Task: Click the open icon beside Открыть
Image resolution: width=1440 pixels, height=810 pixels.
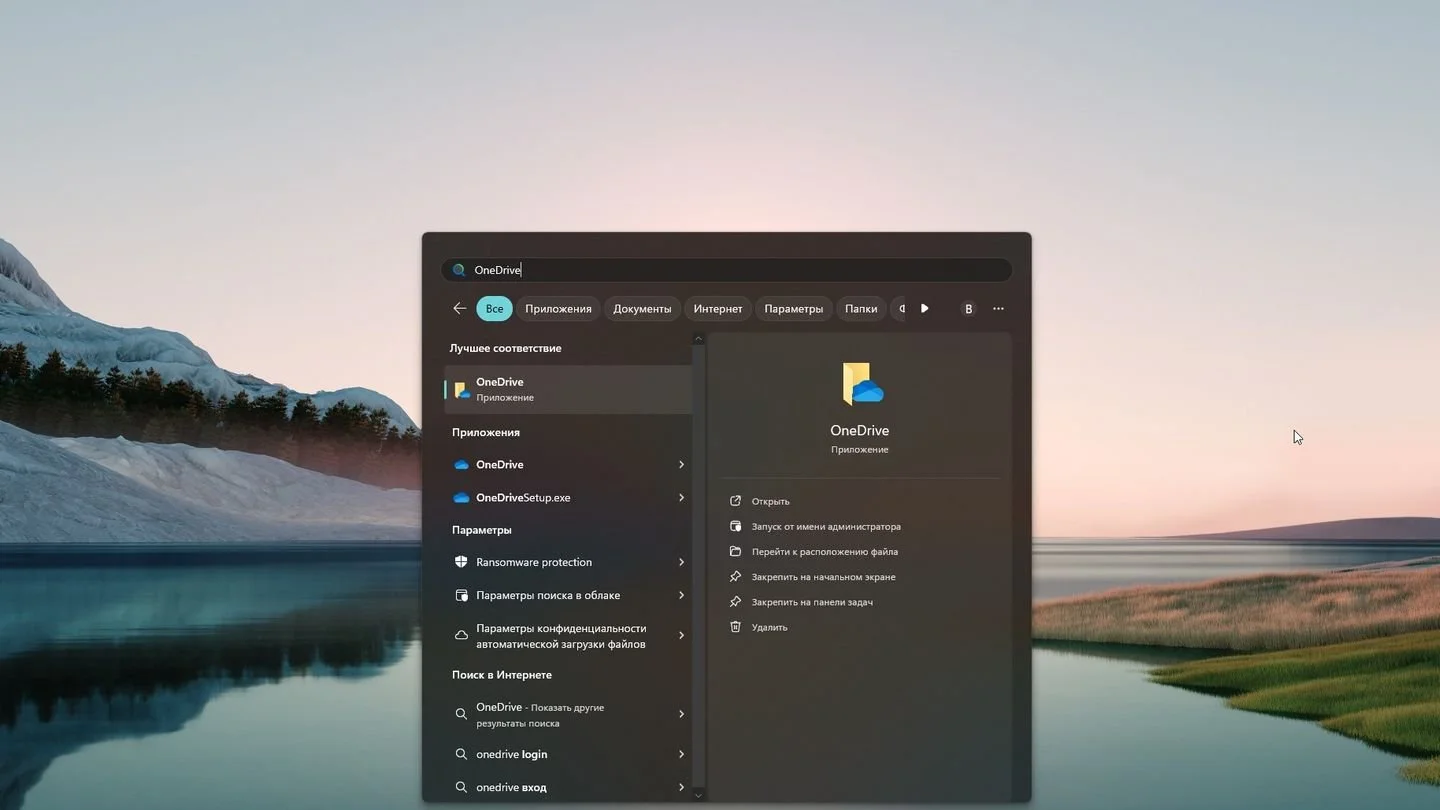Action: (736, 501)
